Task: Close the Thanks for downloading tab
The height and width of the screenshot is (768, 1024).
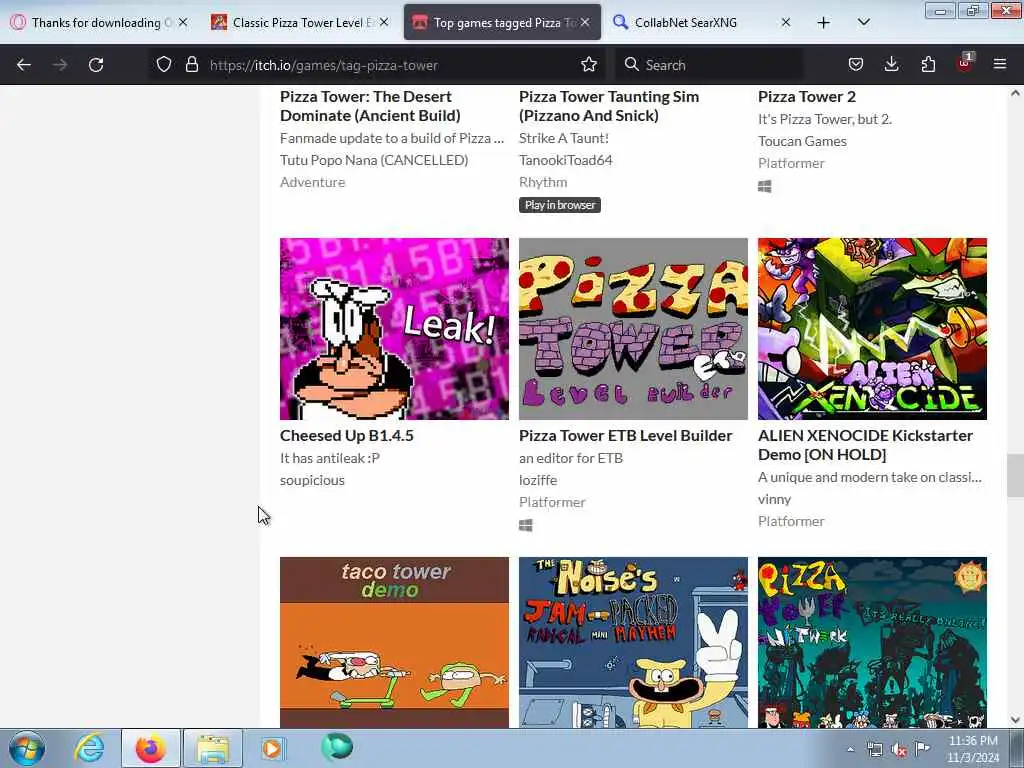Action: pyautogui.click(x=183, y=22)
